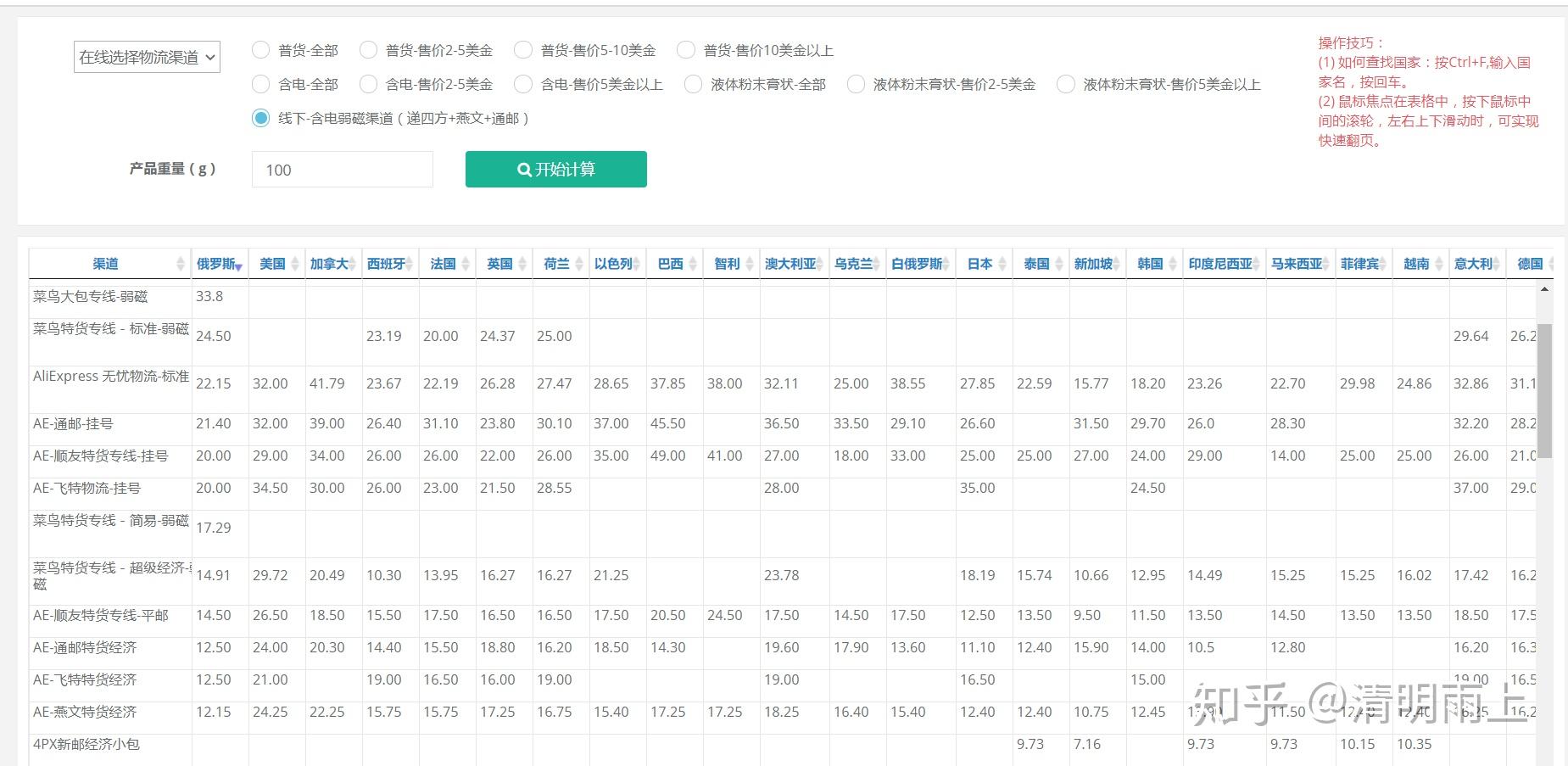Sort table by 菲律宾 column icon
Viewport: 1568px width, 766px height.
click(1383, 264)
